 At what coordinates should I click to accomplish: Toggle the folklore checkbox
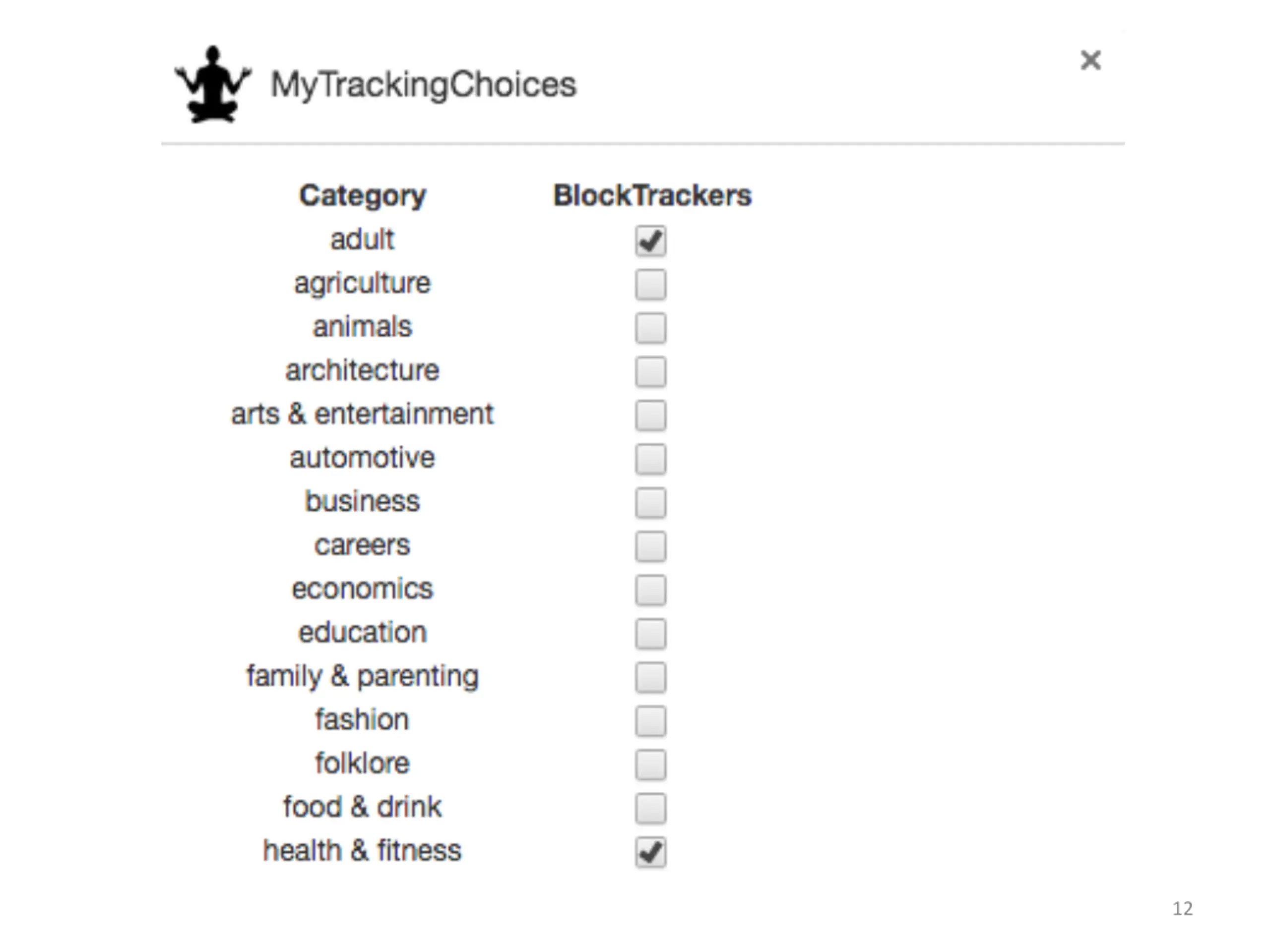tap(650, 765)
